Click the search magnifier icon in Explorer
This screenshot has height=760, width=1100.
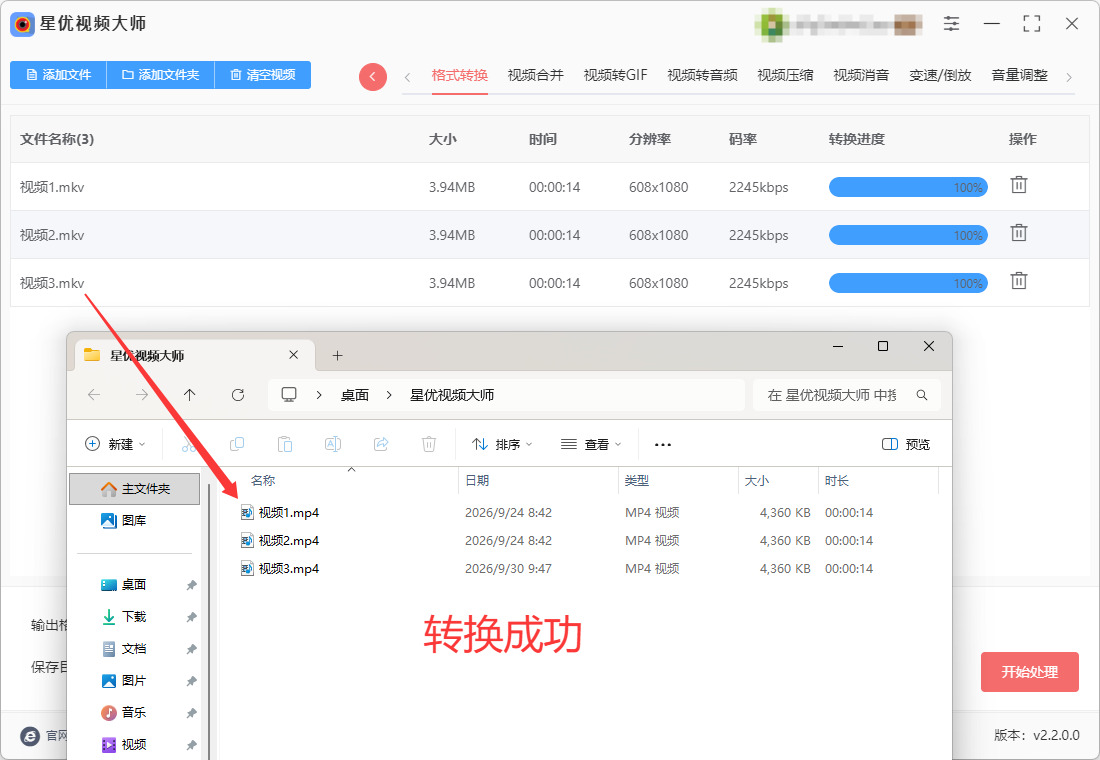point(922,396)
